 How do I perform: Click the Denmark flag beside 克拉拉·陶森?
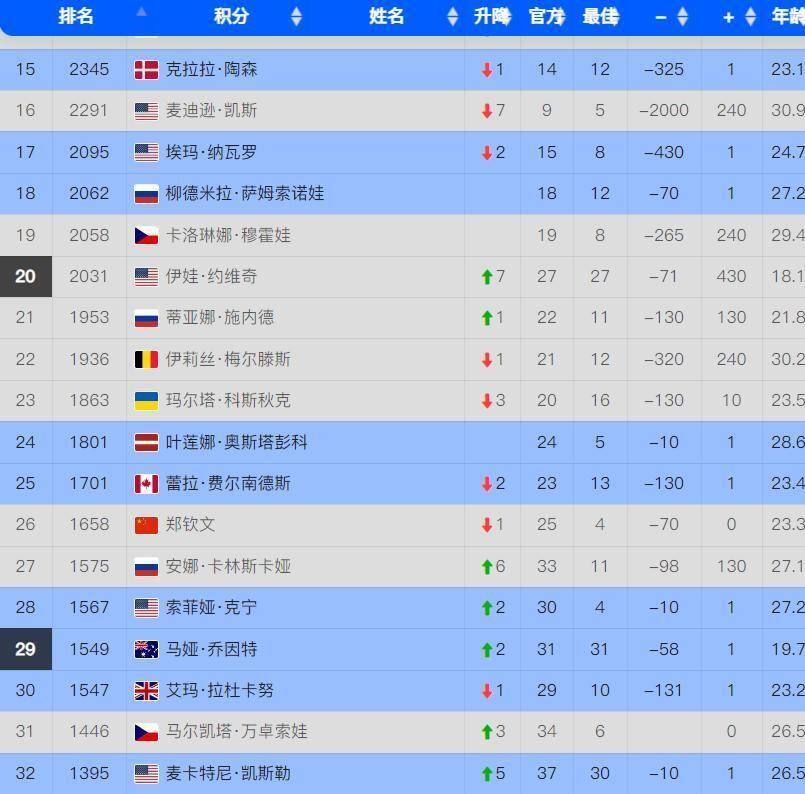[146, 69]
